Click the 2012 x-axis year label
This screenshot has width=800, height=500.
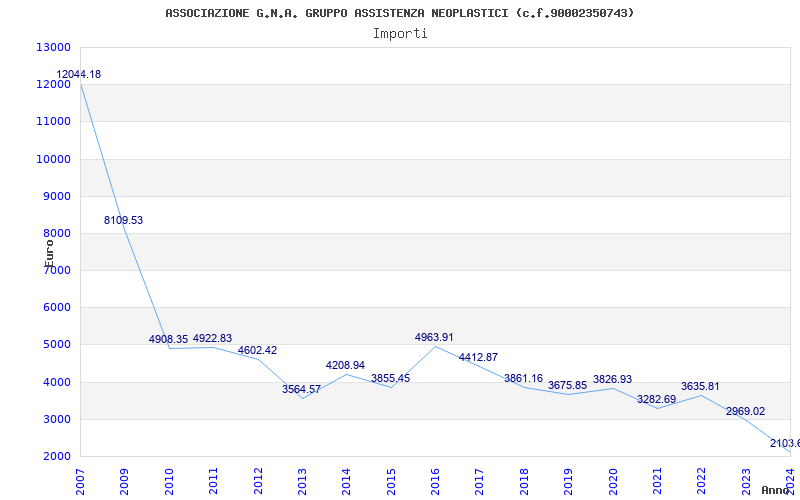258,481
